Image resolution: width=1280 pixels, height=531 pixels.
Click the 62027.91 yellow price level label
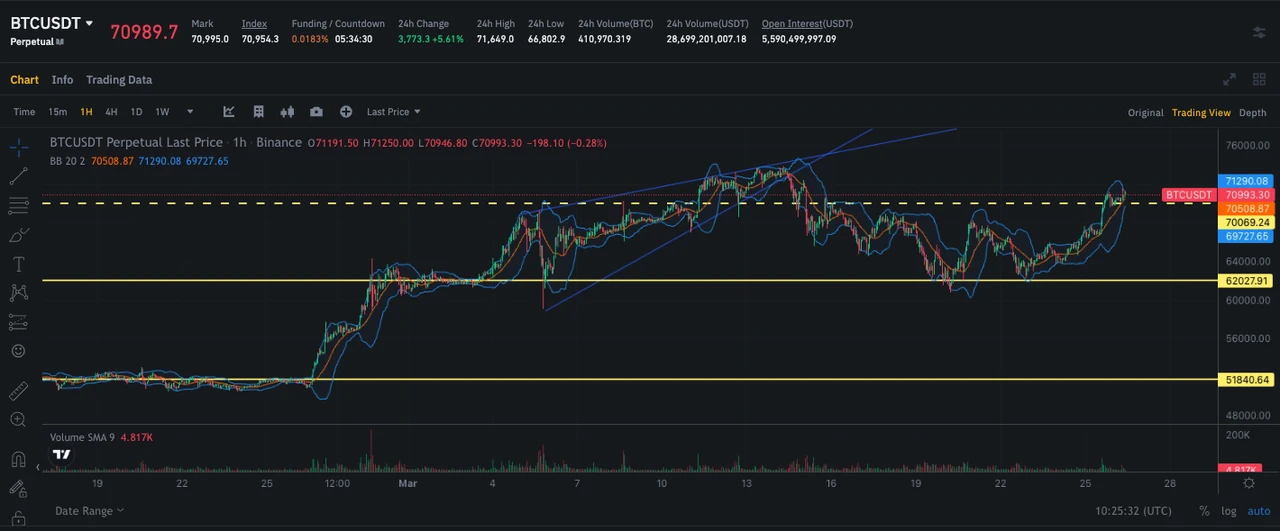tap(1245, 281)
